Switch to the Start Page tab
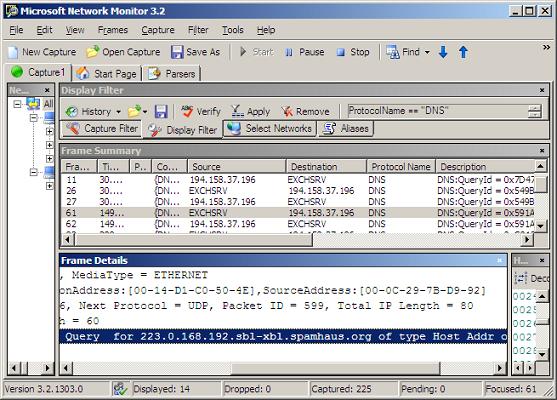Image resolution: width=557 pixels, height=400 pixels. coord(107,74)
